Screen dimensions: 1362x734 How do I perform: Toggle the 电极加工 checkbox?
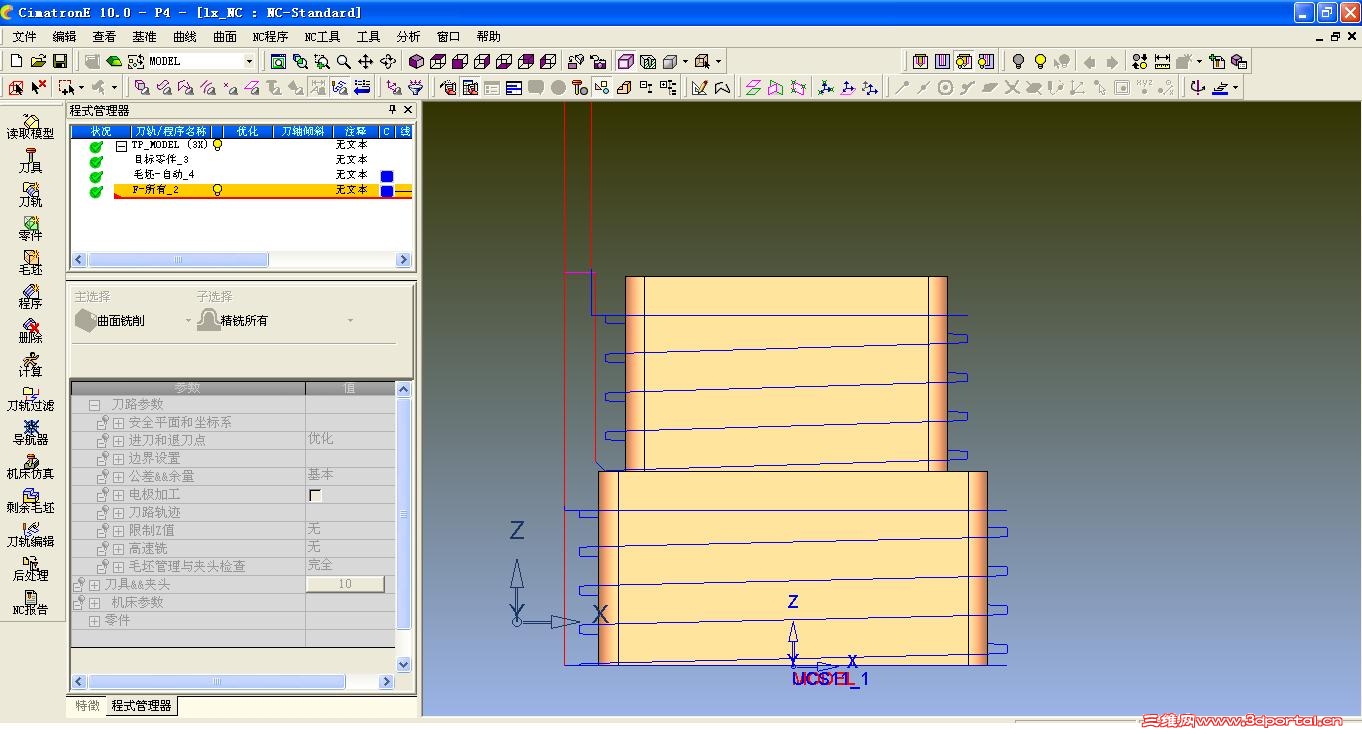point(316,495)
